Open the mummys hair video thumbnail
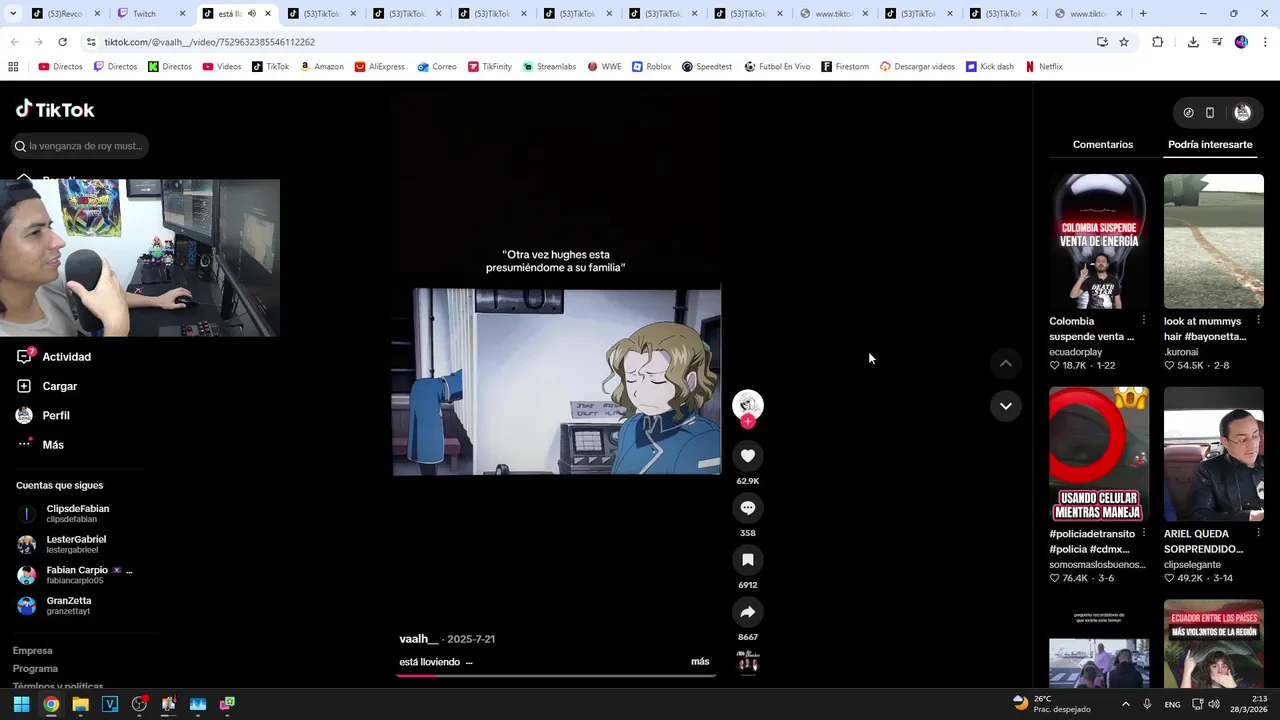Screen dimensions: 1280x720 coord(1213,241)
